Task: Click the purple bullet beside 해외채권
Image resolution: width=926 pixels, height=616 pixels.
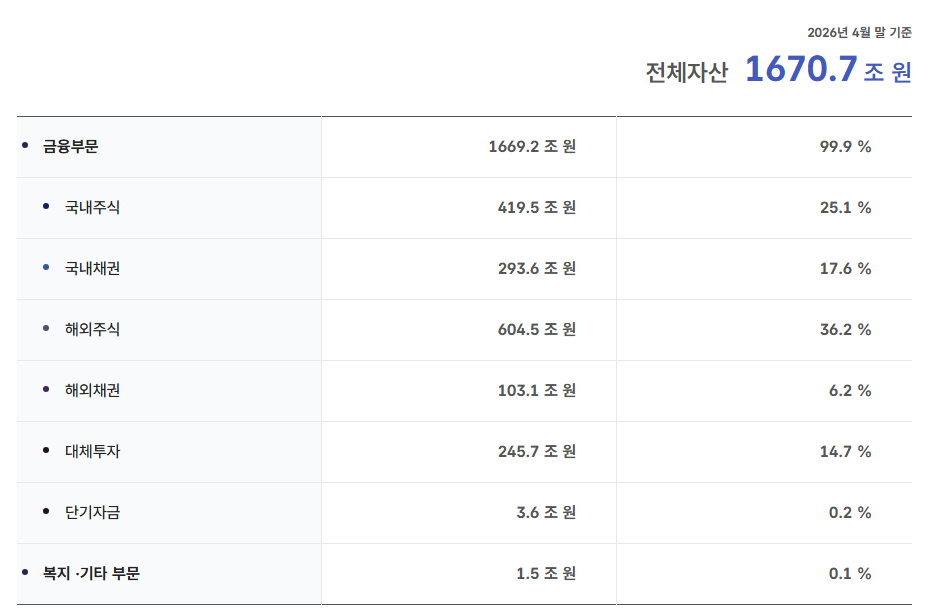Action: click(46, 389)
